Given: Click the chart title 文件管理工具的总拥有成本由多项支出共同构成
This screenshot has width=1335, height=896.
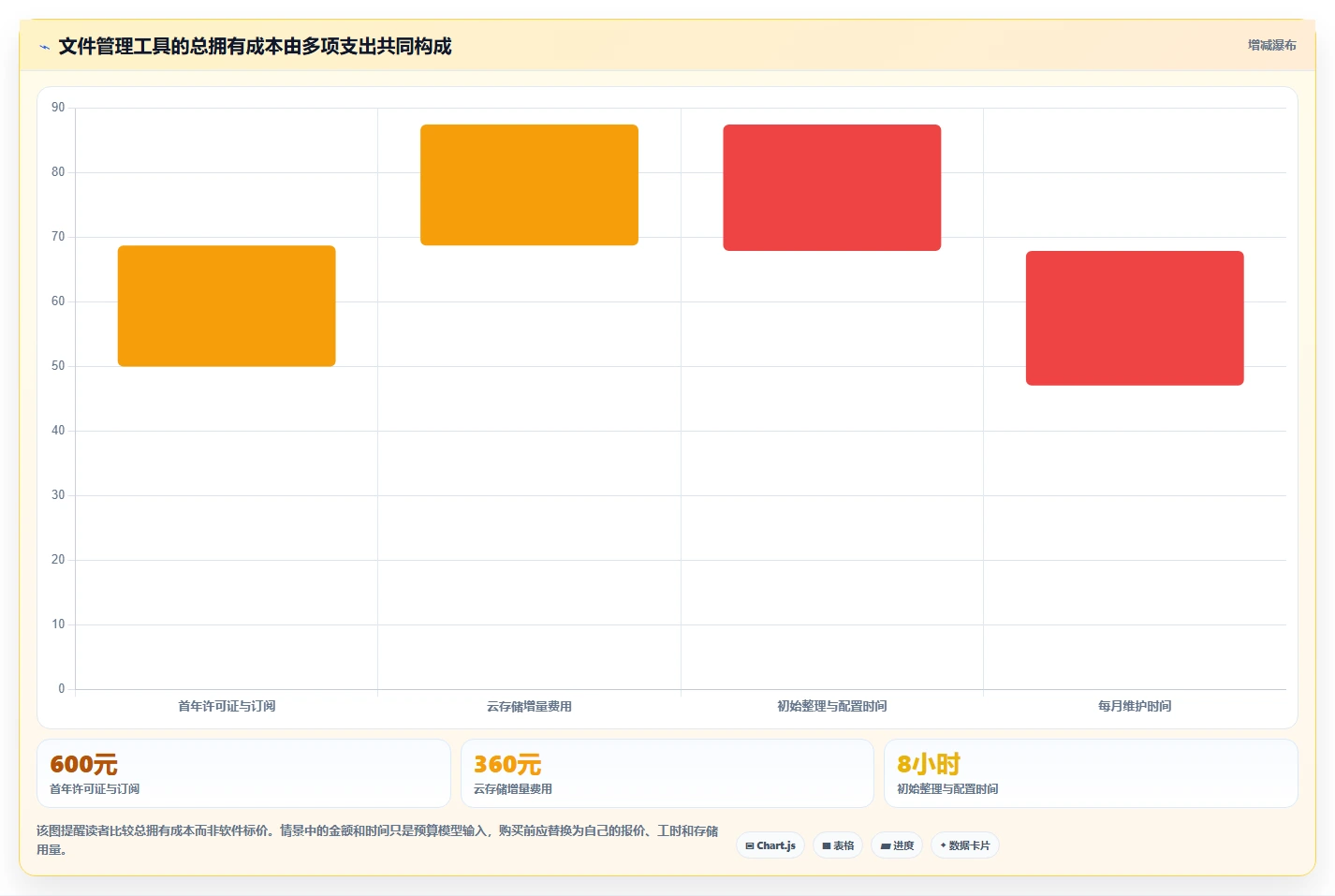Looking at the screenshot, I should (x=255, y=47).
